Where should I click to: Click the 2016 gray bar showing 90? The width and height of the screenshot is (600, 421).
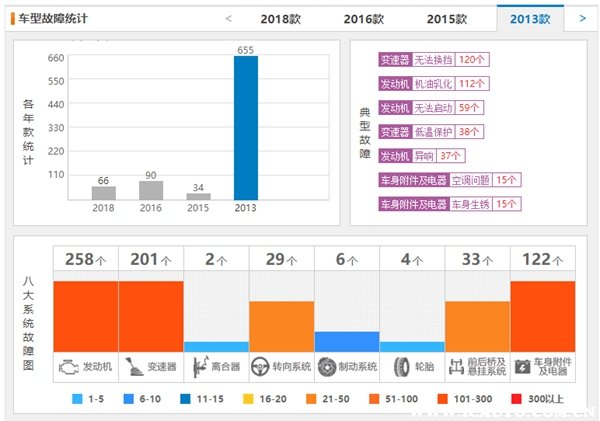click(x=151, y=190)
